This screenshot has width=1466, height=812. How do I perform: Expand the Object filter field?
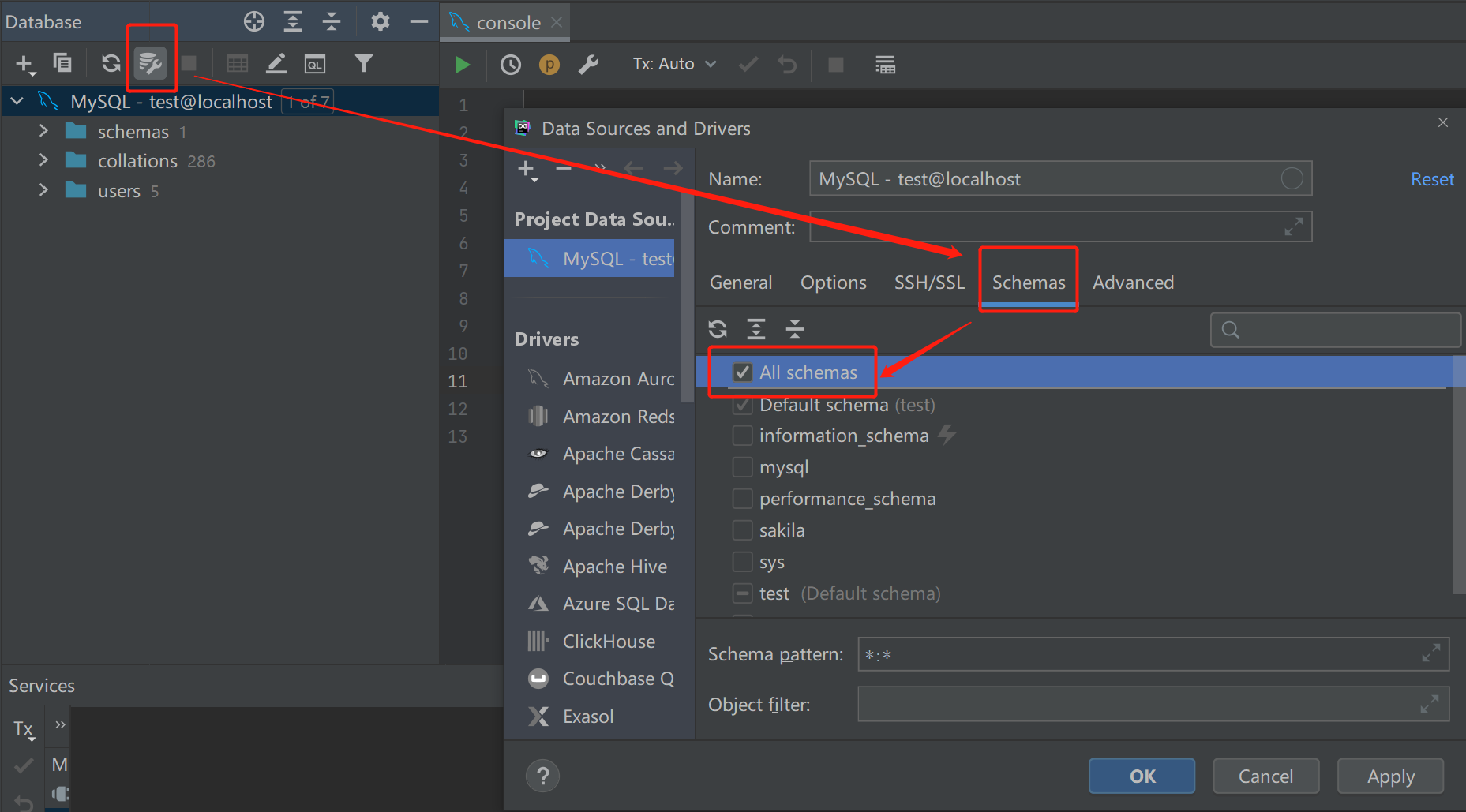coord(1430,704)
